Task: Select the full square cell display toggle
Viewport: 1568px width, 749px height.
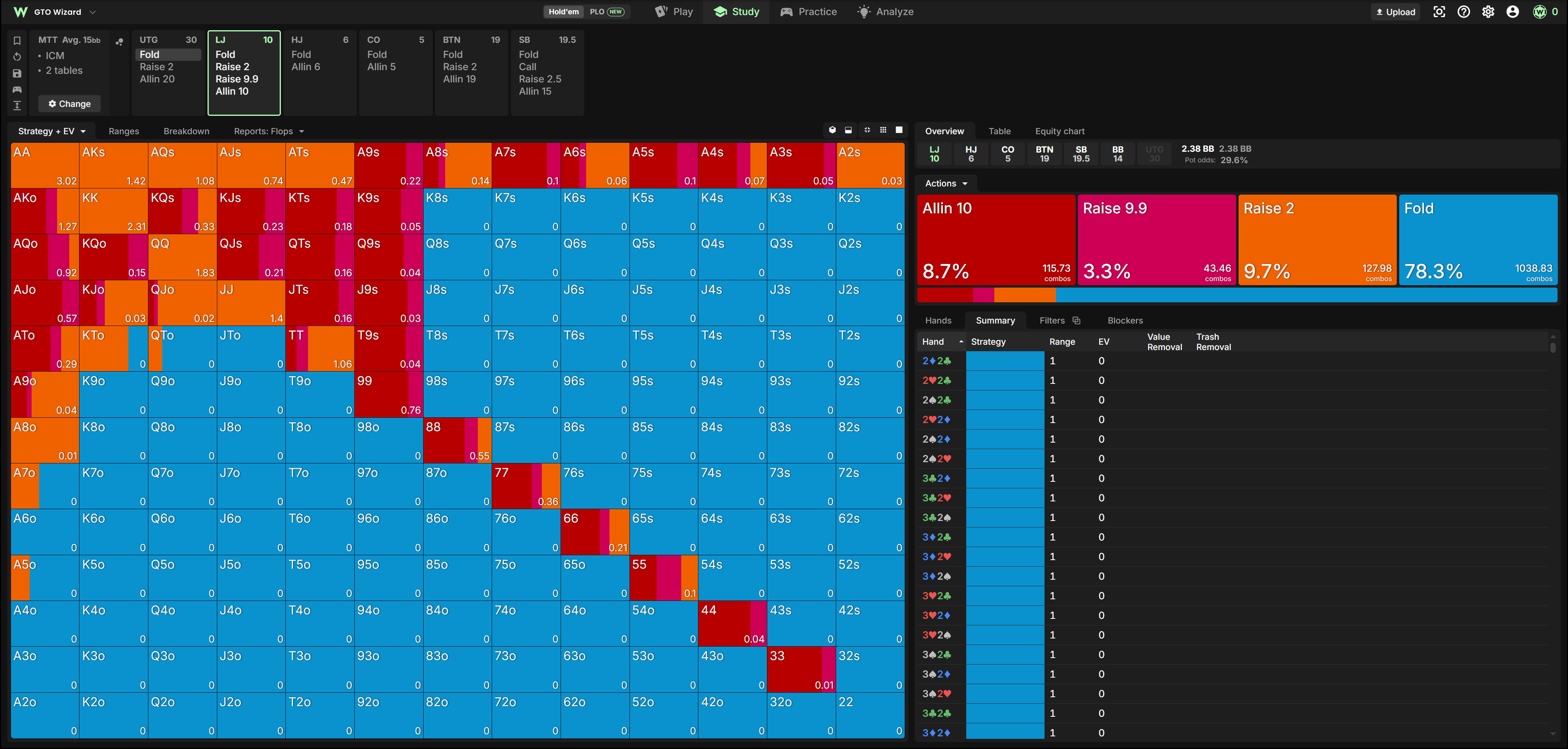Action: [x=899, y=130]
